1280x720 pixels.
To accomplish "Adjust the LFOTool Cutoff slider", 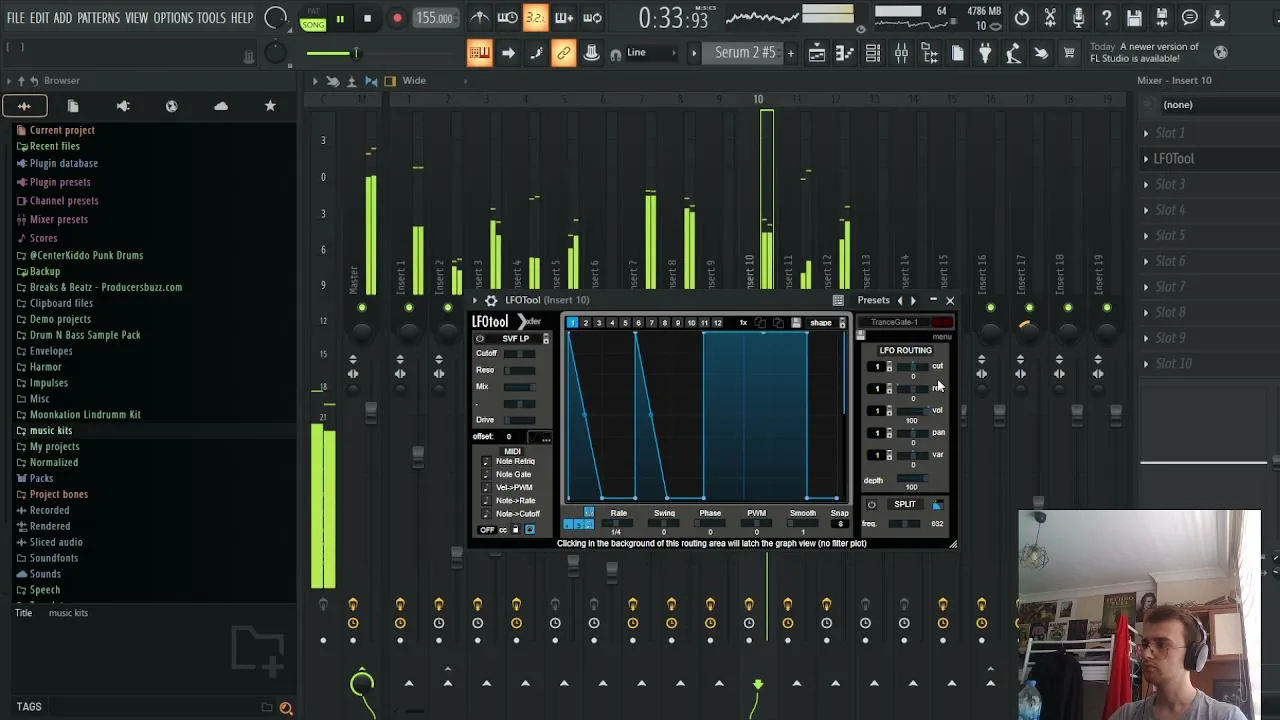I will click(519, 354).
